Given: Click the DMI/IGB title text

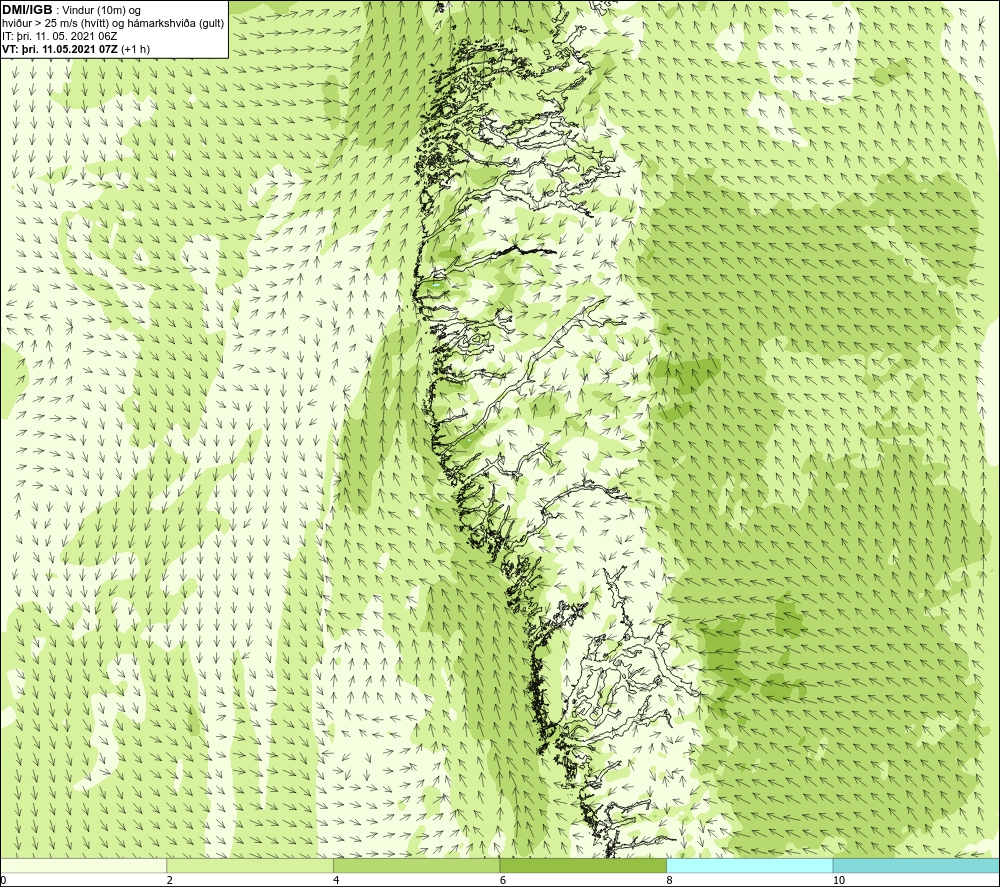Looking at the screenshot, I should tap(27, 10).
